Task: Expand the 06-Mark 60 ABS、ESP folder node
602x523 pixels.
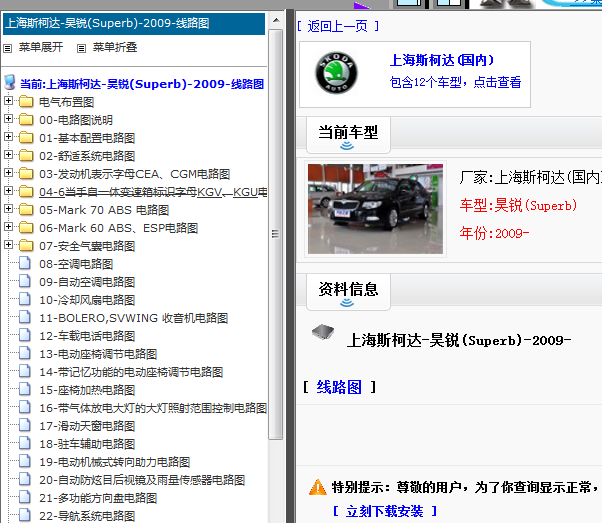Action: click(8, 227)
